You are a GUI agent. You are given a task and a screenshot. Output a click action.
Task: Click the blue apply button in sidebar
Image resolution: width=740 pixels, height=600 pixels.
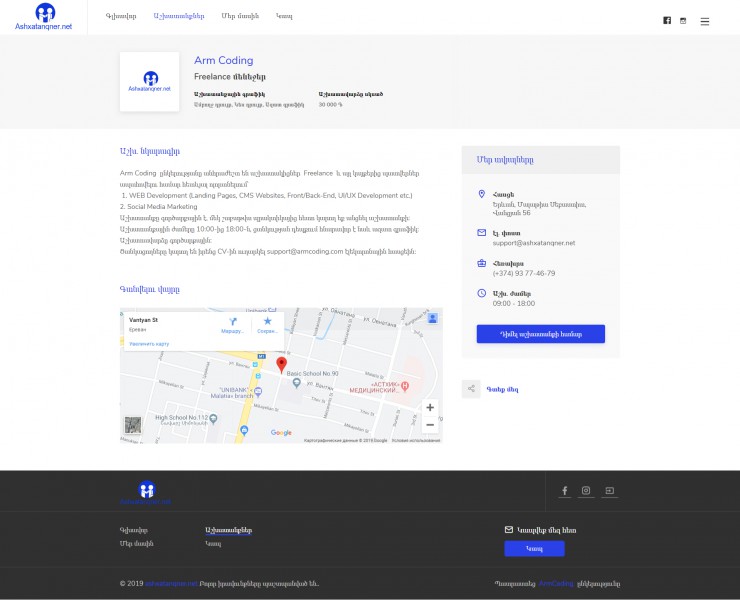coord(540,334)
